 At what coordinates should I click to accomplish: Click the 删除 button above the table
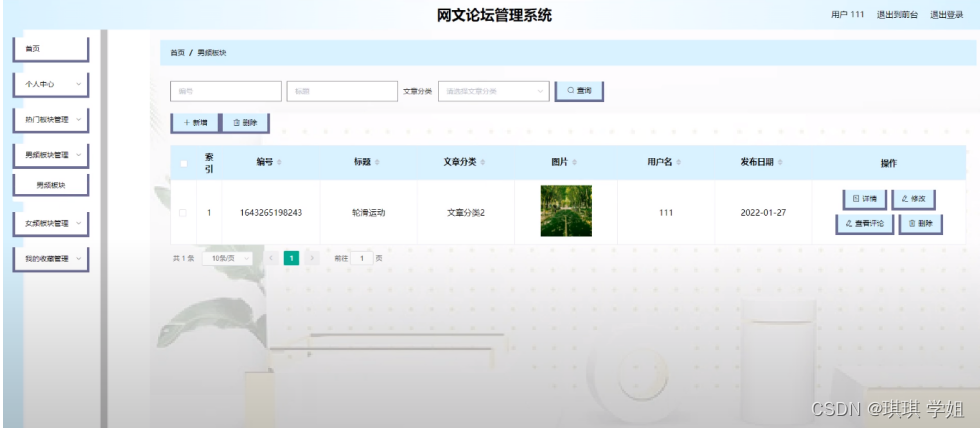pos(246,122)
